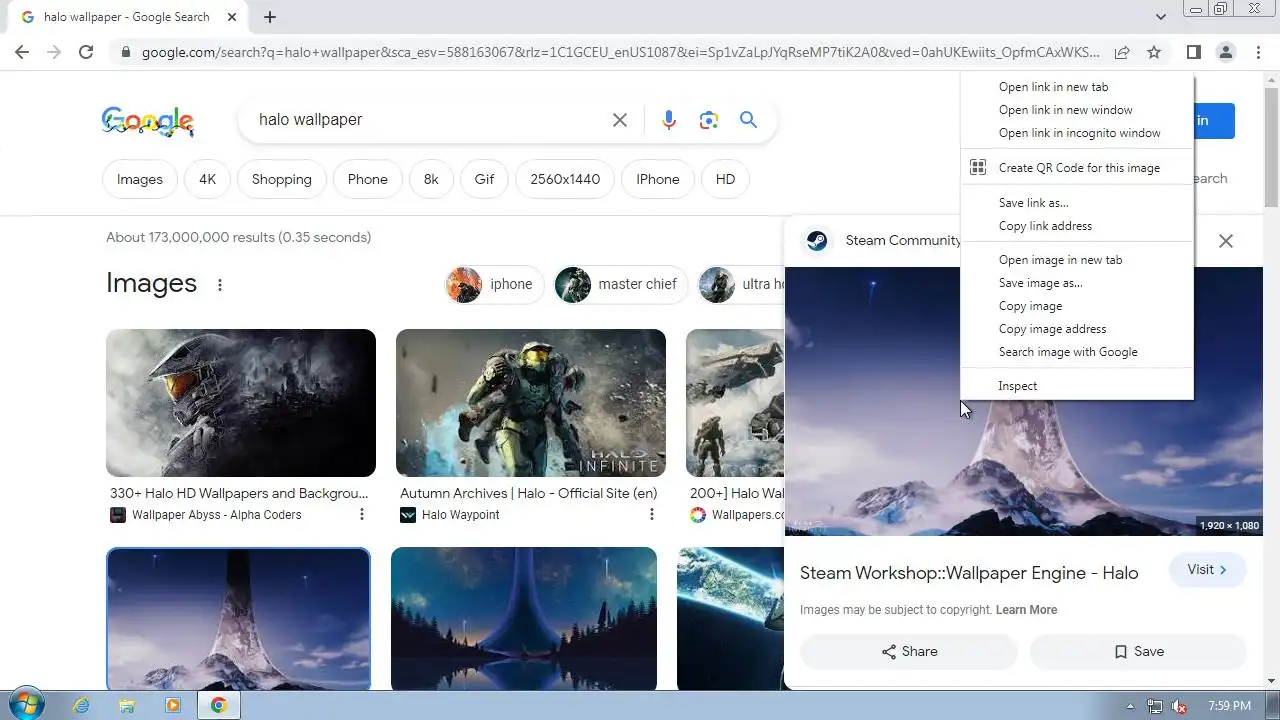Choose Inspect from context menu
The height and width of the screenshot is (720, 1280).
1077,386
